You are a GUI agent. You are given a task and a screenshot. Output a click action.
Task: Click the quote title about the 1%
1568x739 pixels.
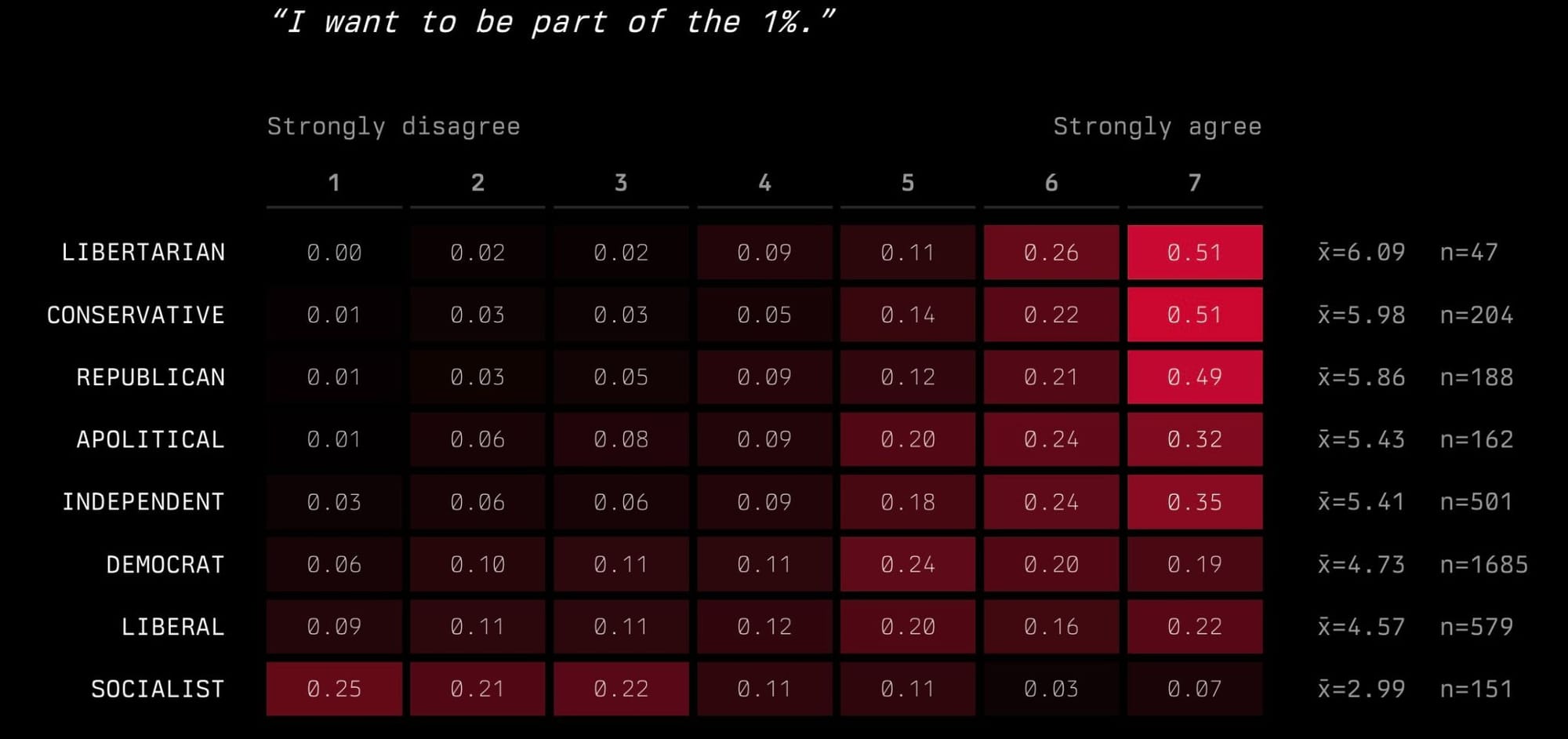pos(553,21)
